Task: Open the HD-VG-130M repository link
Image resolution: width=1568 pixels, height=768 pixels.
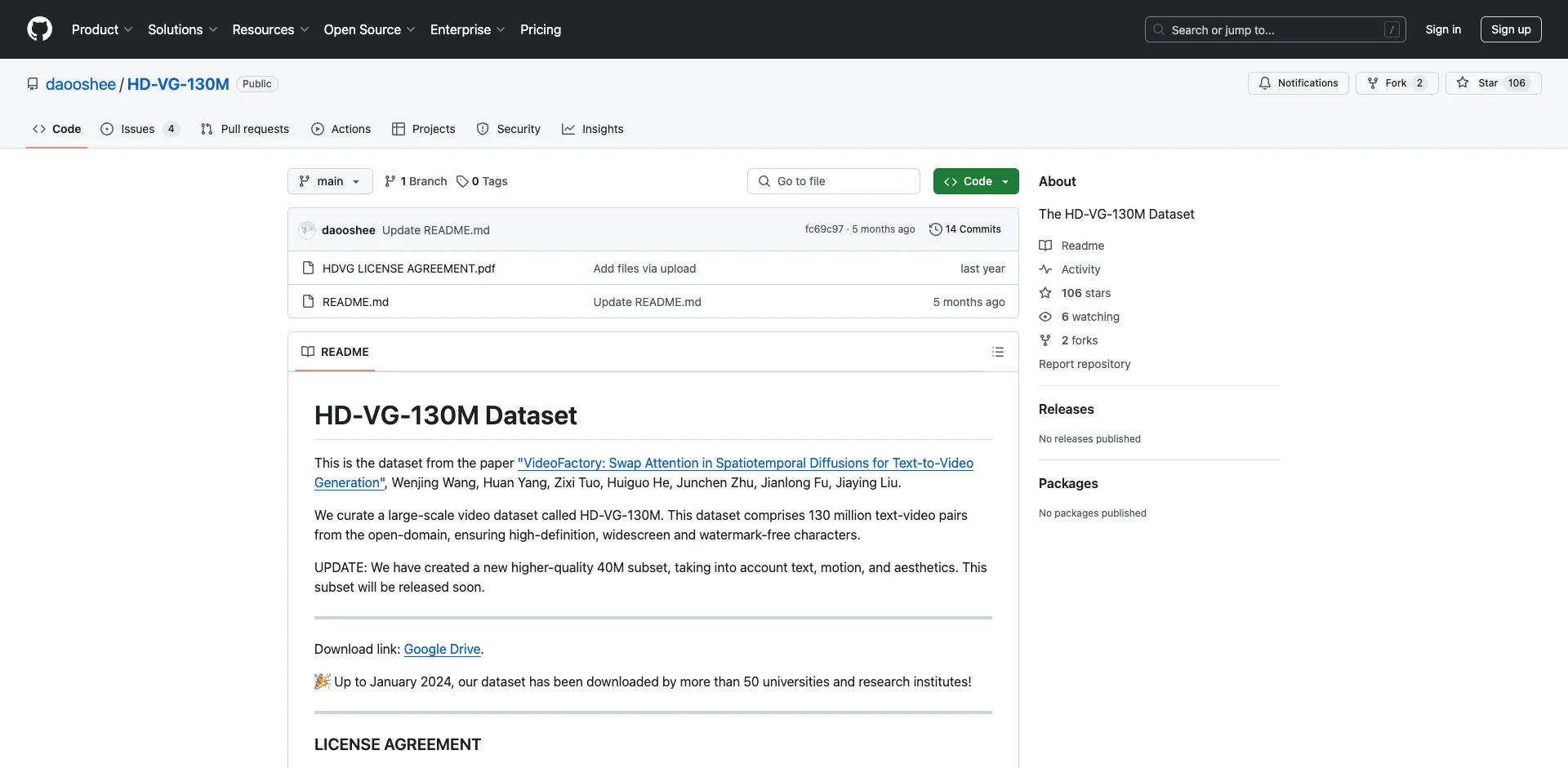Action: (178, 84)
